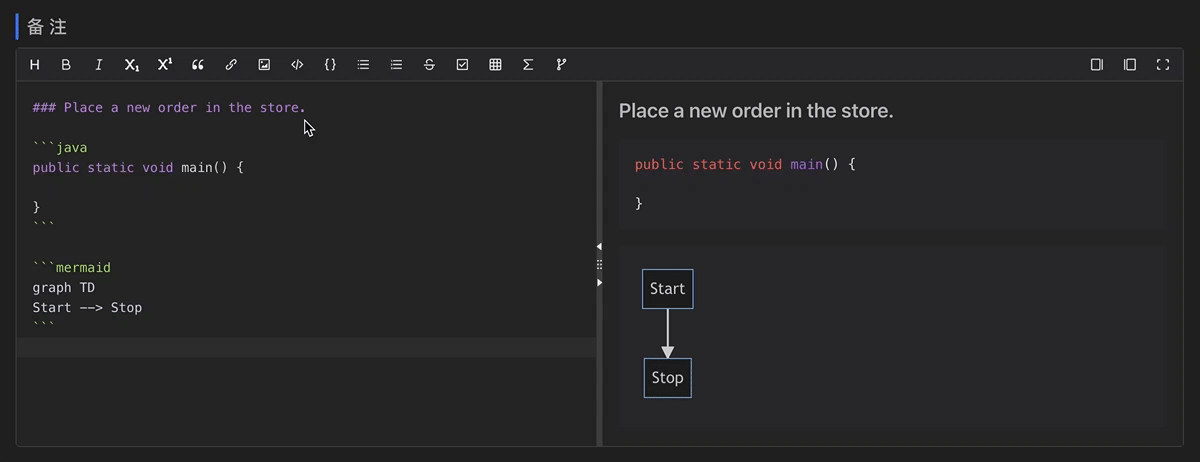Screen dimensions: 1200x462
Task: Insert a code block with braces icon
Action: click(x=330, y=65)
